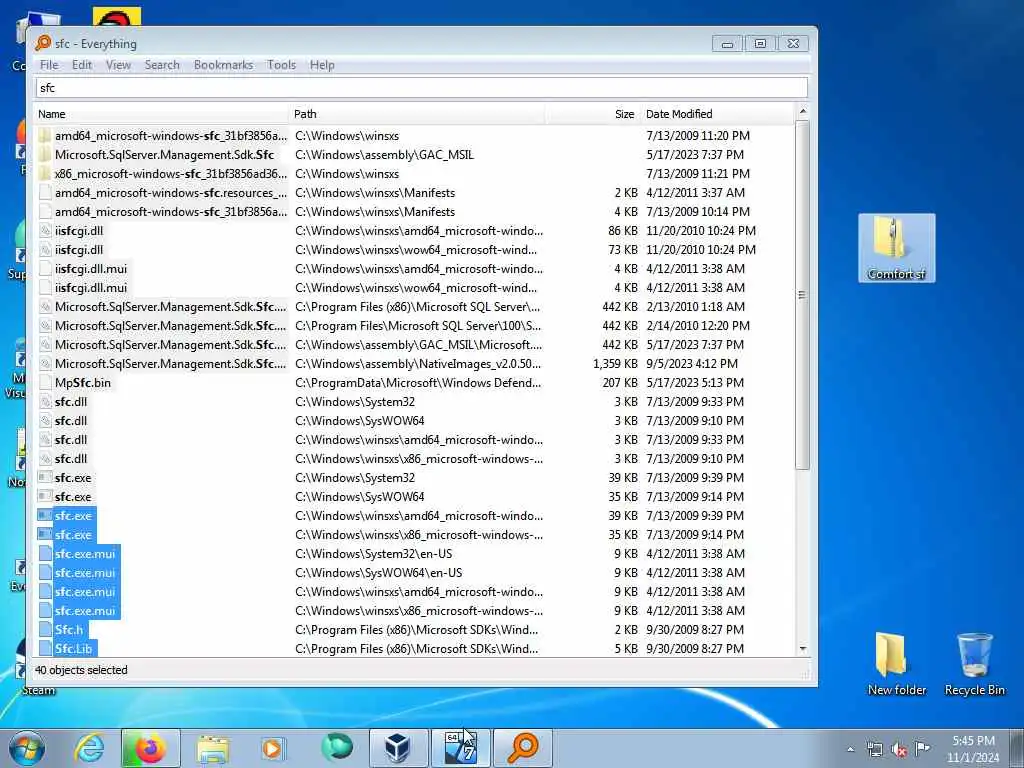Click the icon of sfc.exe in C:\Windows\SysWOW64
1024x768 pixels.
[x=44, y=496]
